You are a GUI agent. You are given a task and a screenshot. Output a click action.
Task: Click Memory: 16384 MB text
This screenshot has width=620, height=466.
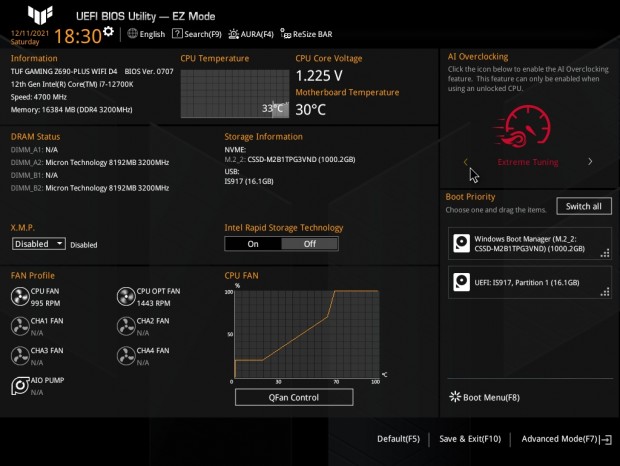pyautogui.click(x=72, y=109)
